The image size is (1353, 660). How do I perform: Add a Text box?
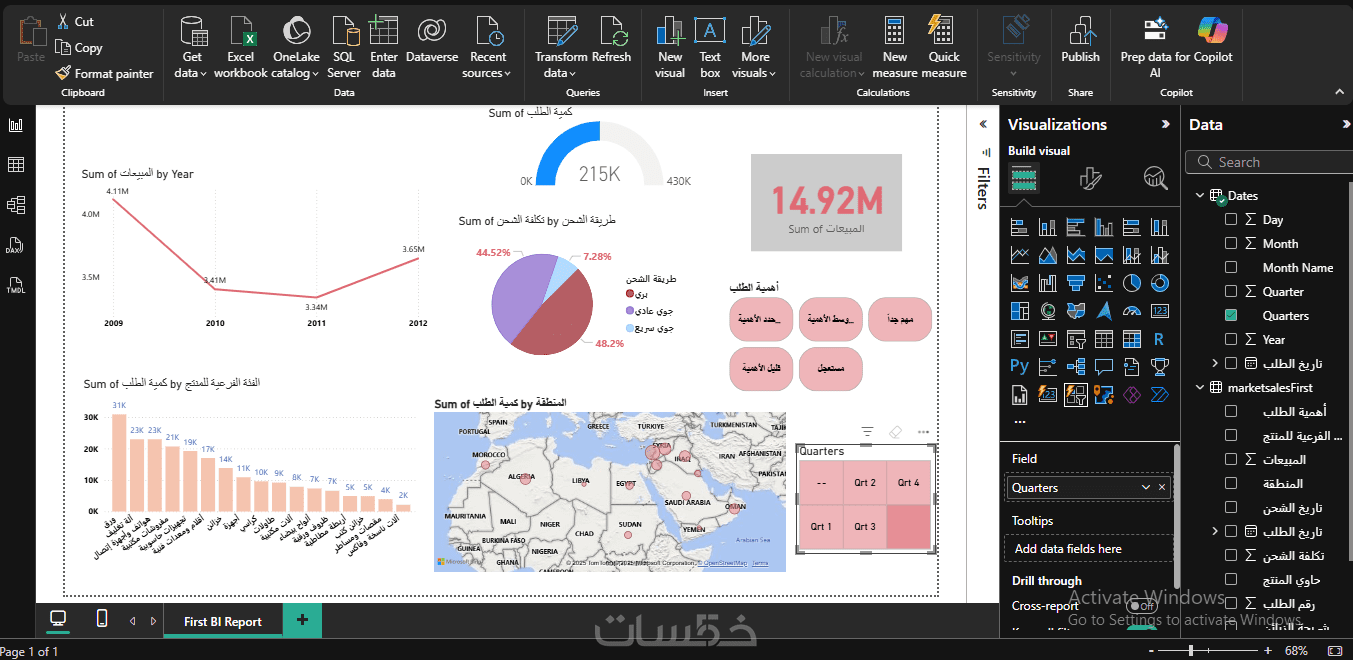[710, 48]
